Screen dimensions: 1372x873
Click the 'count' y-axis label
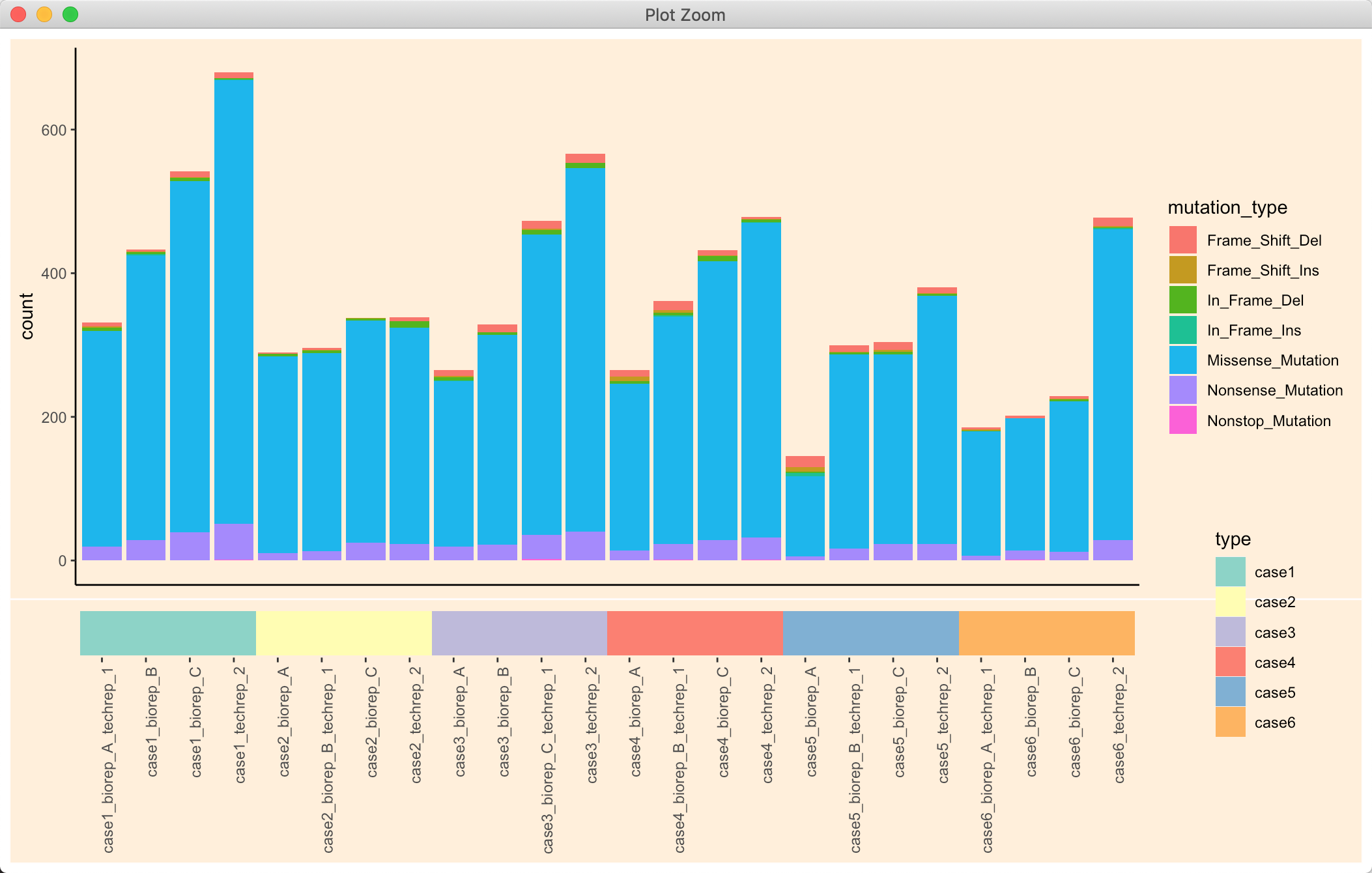click(27, 316)
